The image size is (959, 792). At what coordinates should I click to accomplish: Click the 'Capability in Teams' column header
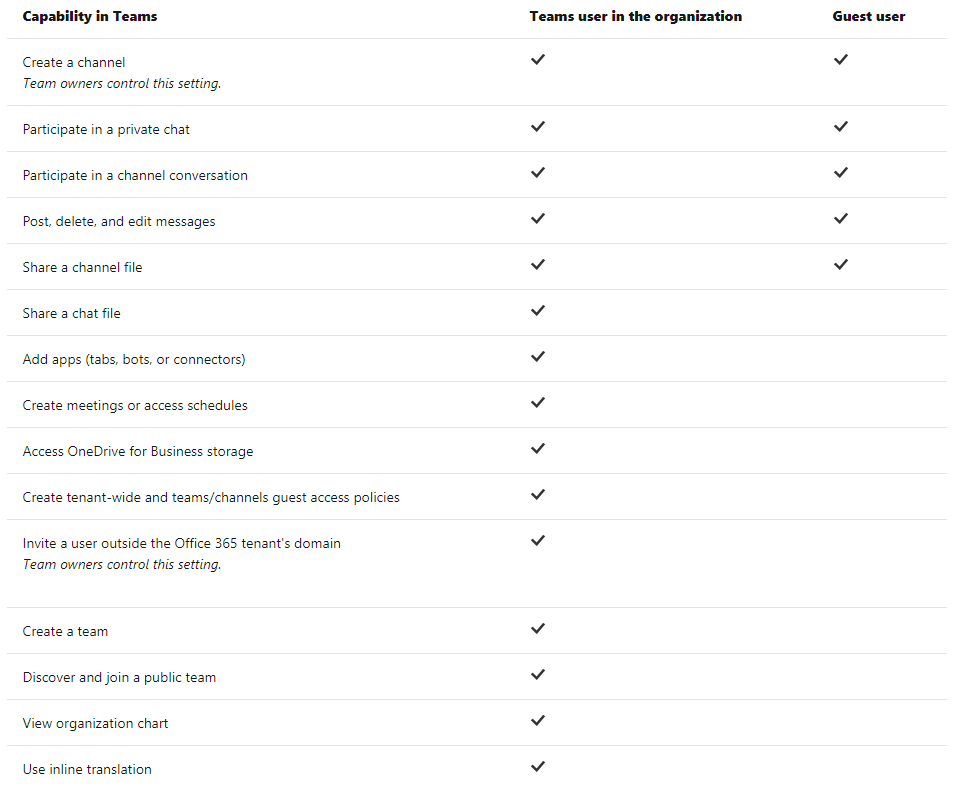tap(90, 16)
